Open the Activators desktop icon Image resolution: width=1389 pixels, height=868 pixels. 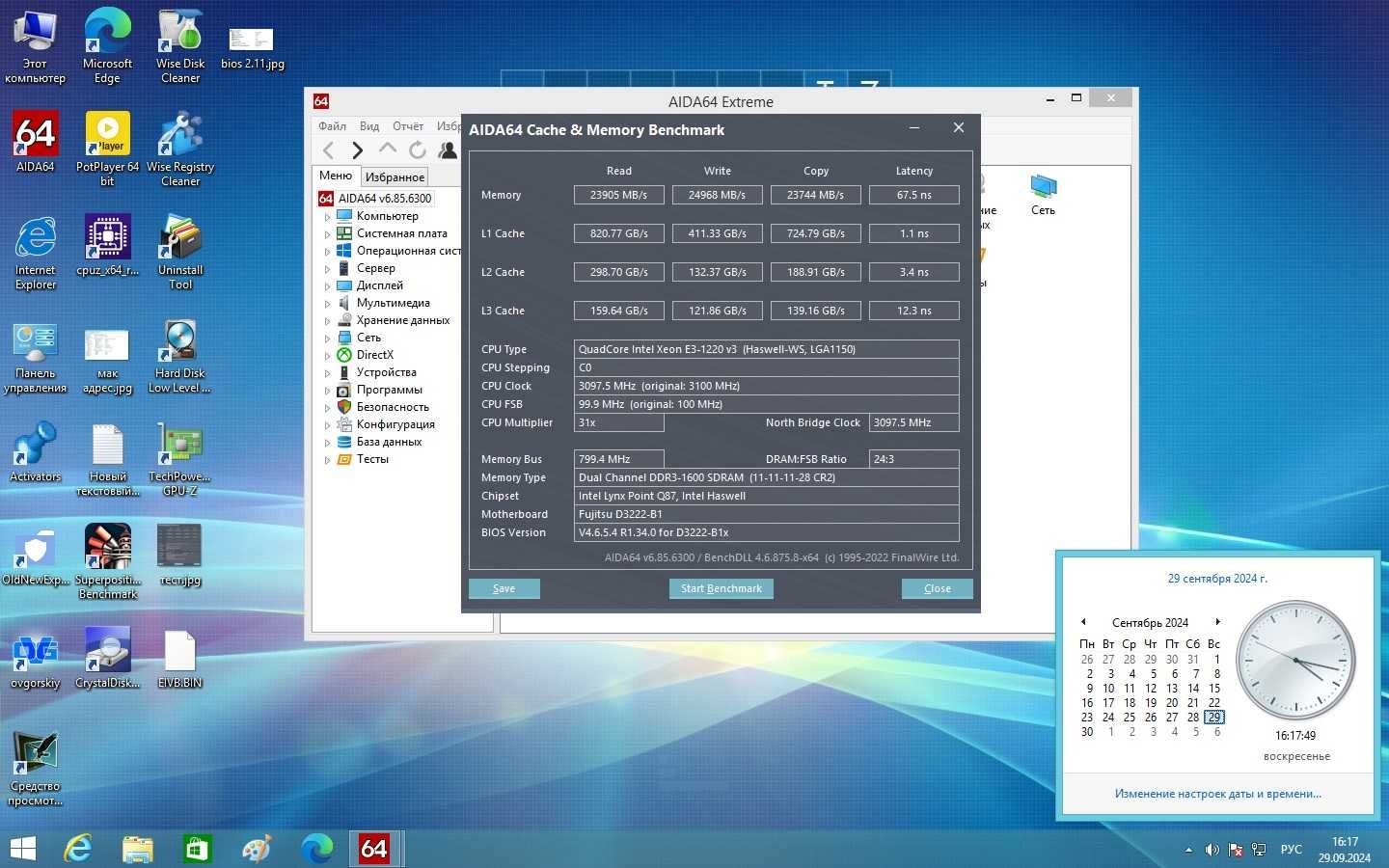tap(36, 451)
